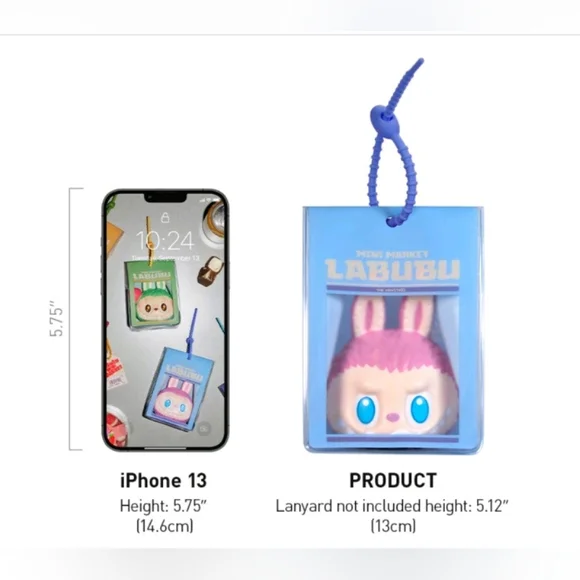This screenshot has width=580, height=580.
Task: Click the phone's status bar signal icons
Action: 210,200
